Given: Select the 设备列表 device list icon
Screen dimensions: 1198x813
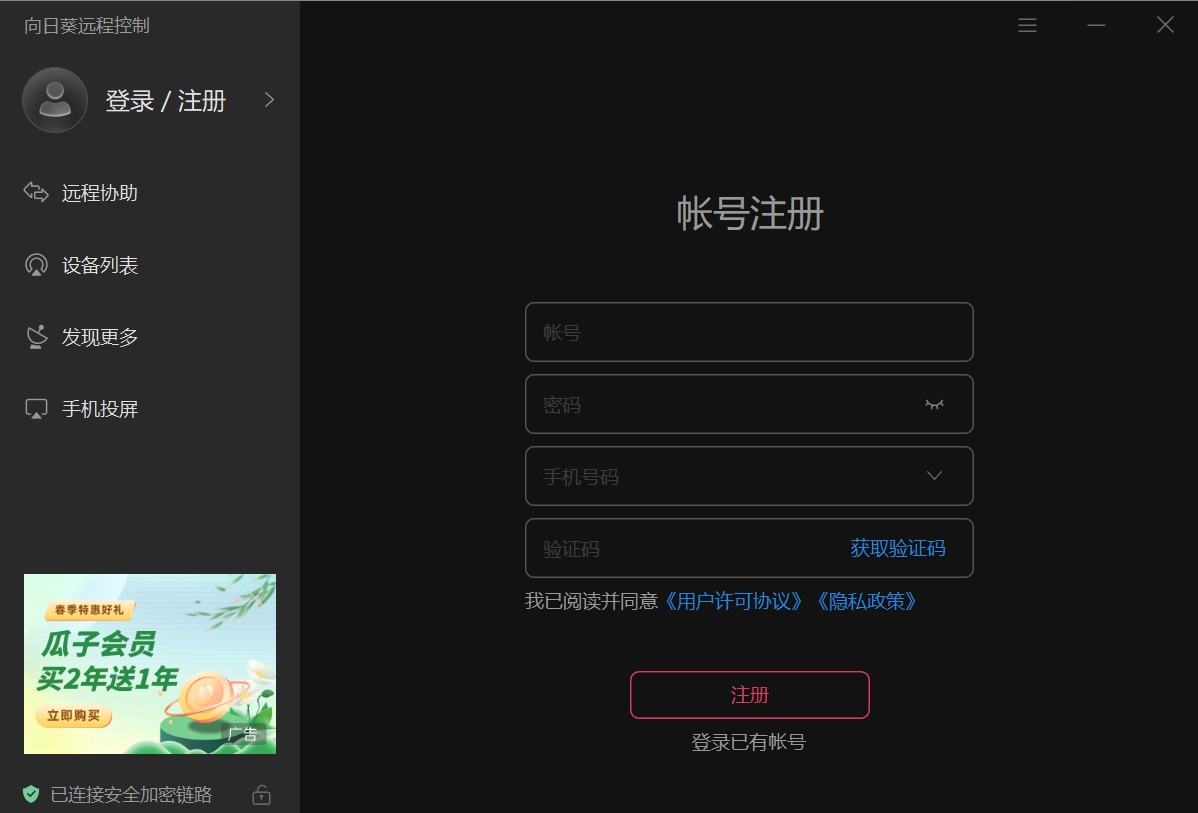Looking at the screenshot, I should pyautogui.click(x=36, y=264).
